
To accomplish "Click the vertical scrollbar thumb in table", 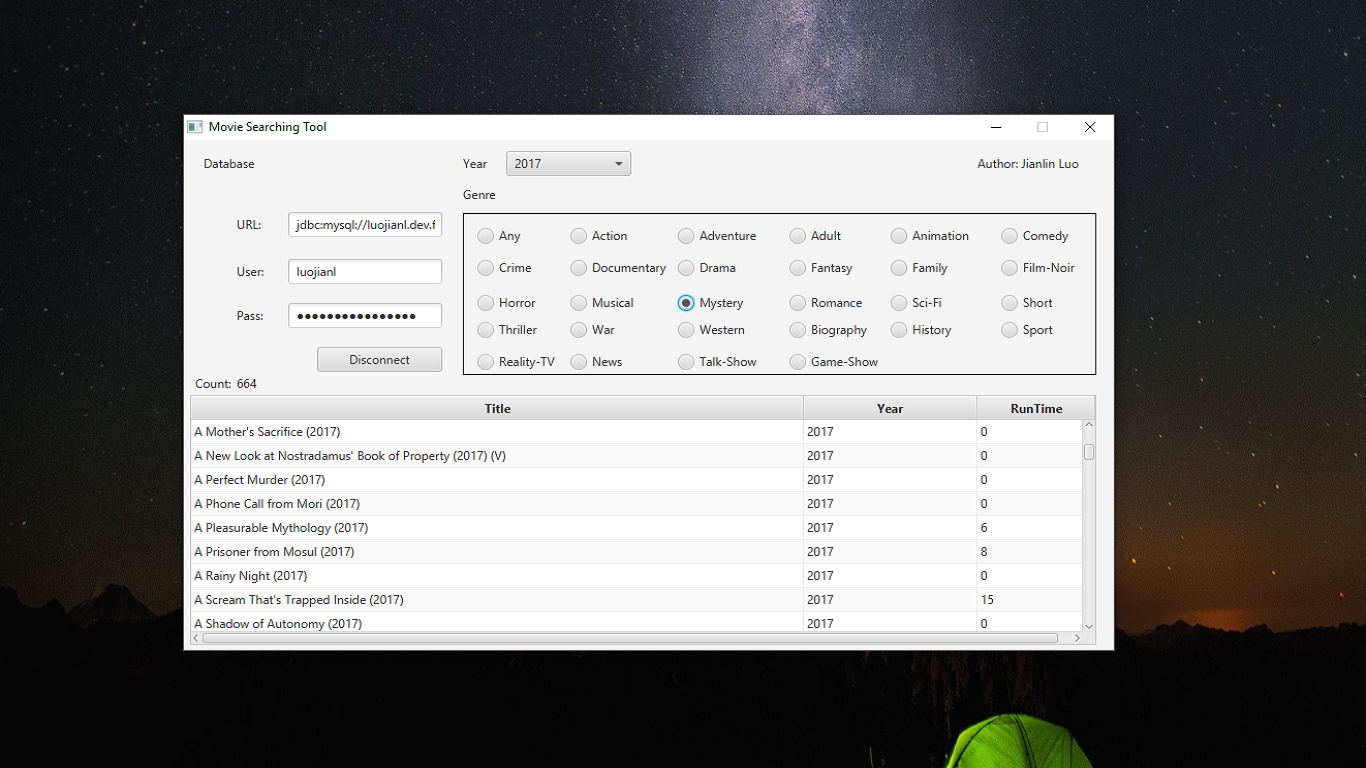I will [x=1089, y=452].
